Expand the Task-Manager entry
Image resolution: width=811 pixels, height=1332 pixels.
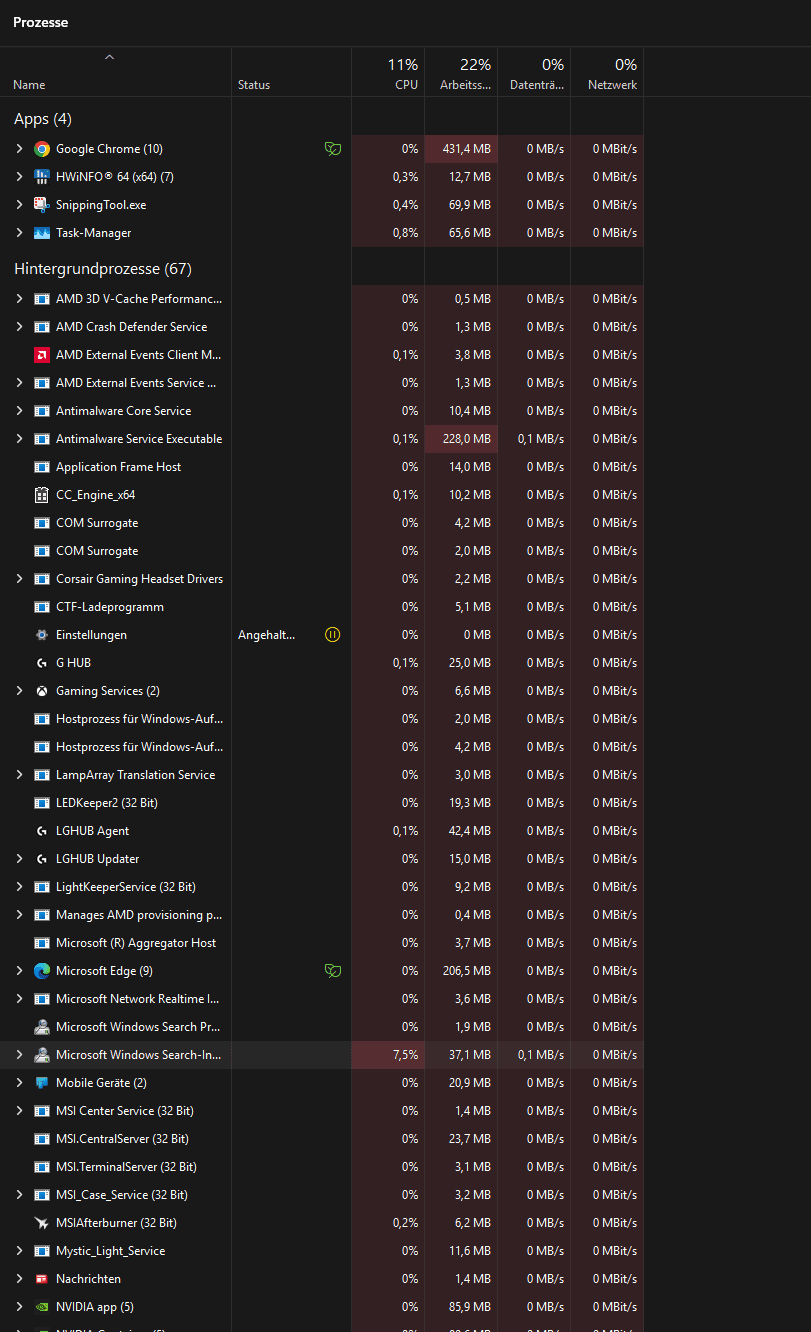19,233
